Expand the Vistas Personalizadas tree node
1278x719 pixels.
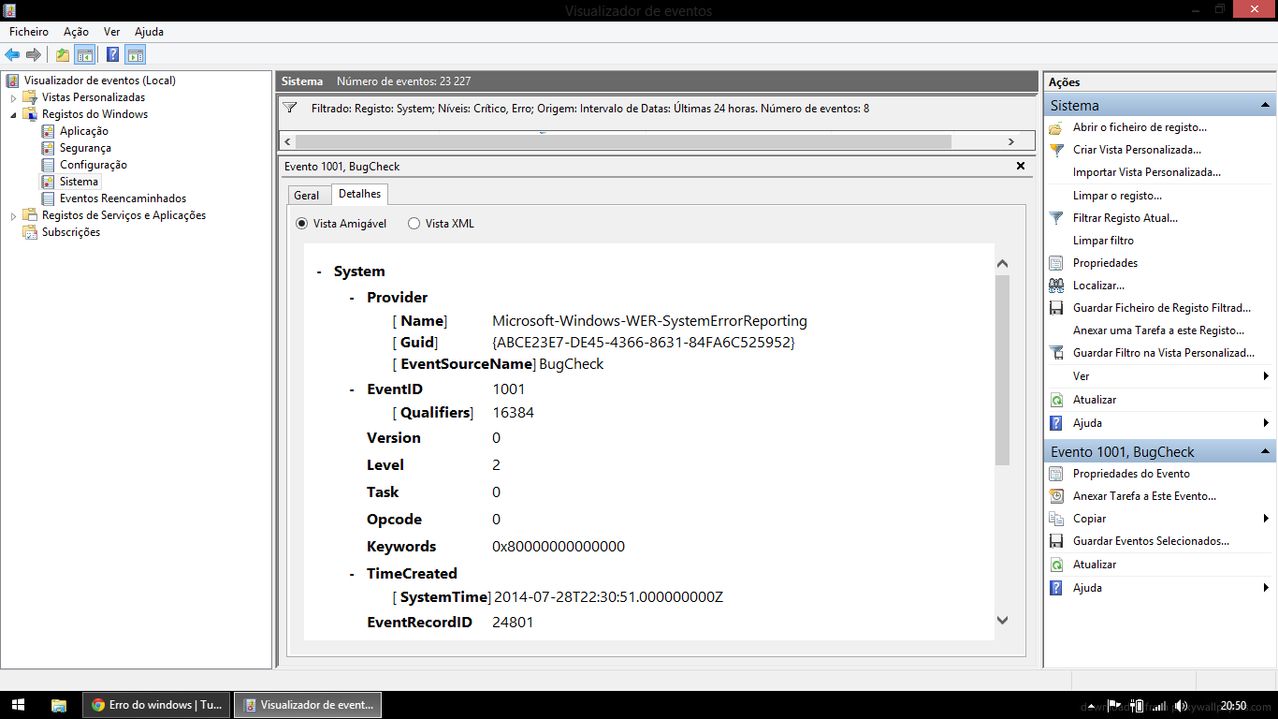[13, 98]
